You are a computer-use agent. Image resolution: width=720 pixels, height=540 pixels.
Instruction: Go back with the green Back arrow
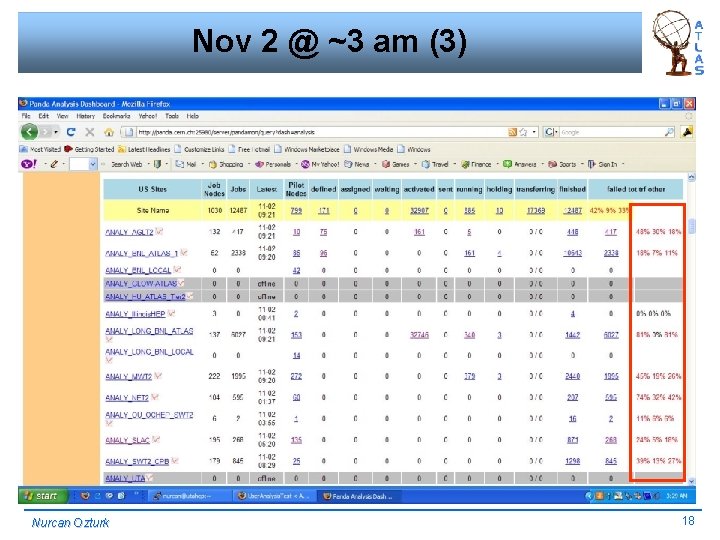click(x=29, y=132)
